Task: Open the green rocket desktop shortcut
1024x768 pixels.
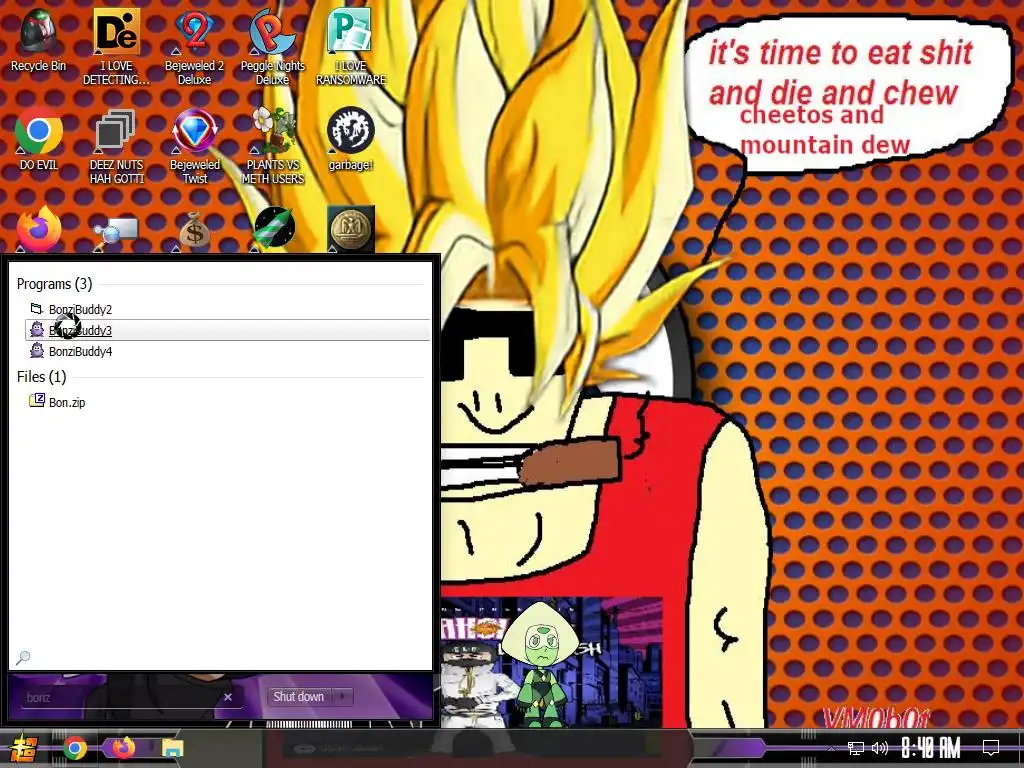Action: pyautogui.click(x=274, y=229)
